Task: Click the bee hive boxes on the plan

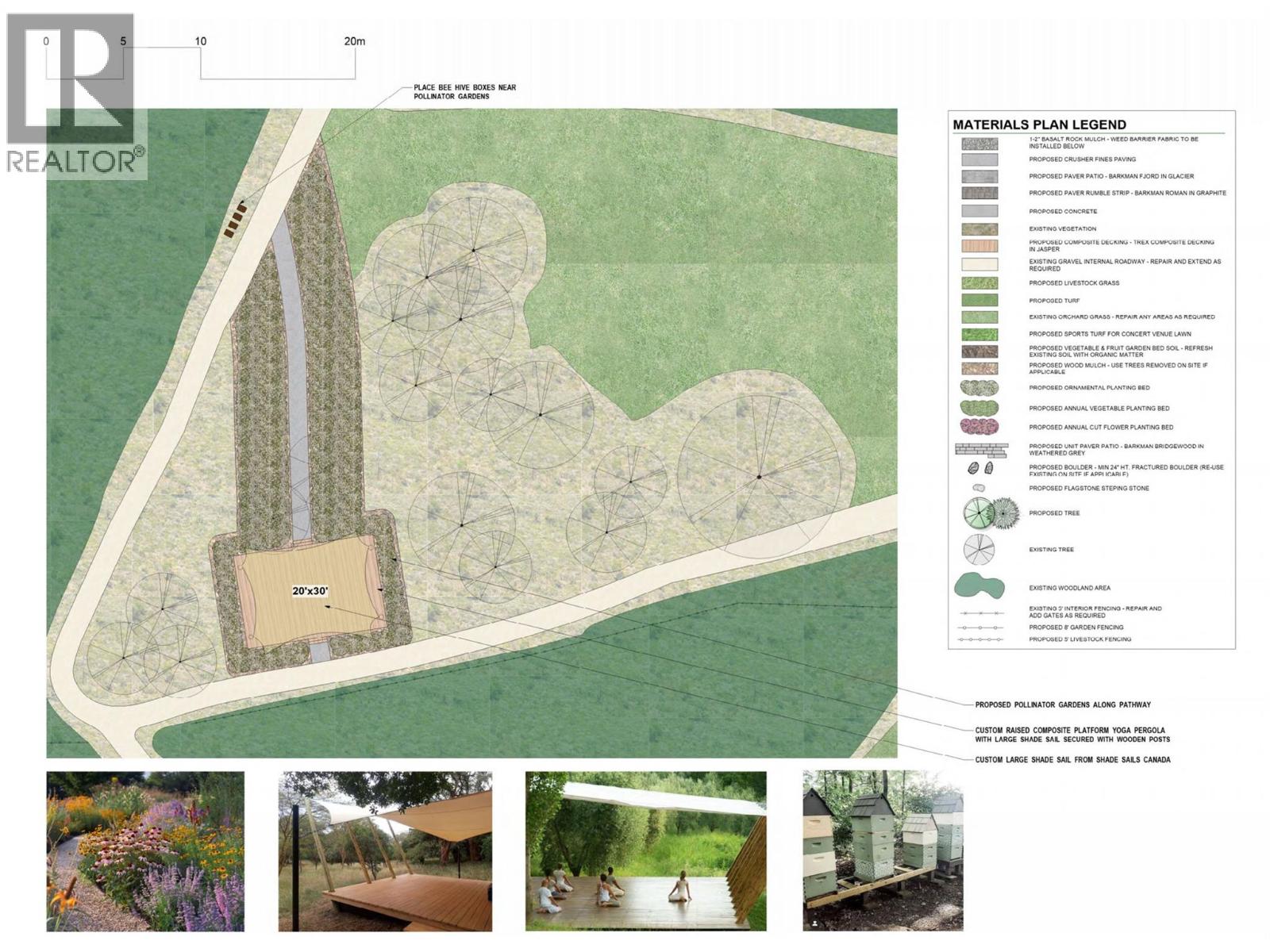Action: click(236, 220)
